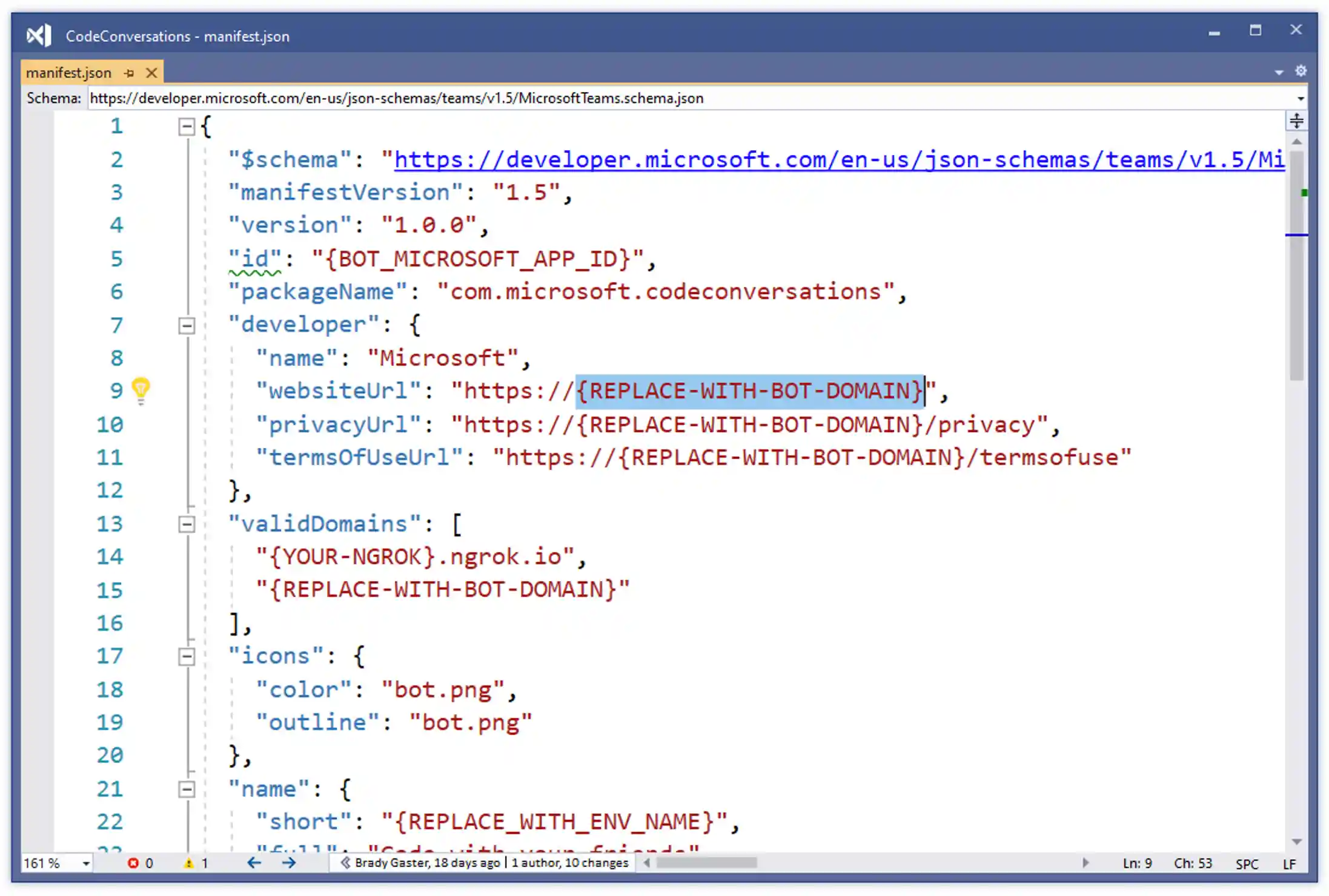Close the manifest.json tab
Viewport: 1329px width, 896px height.
pos(152,73)
